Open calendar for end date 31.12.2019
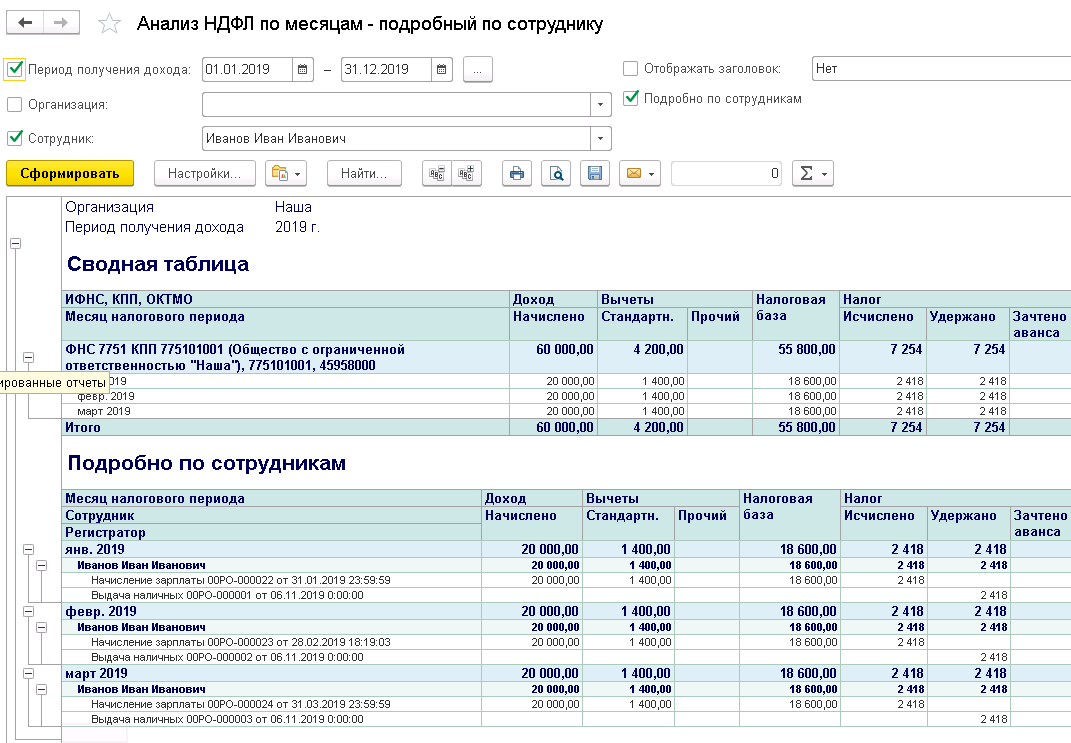1071x743 pixels. pyautogui.click(x=441, y=69)
